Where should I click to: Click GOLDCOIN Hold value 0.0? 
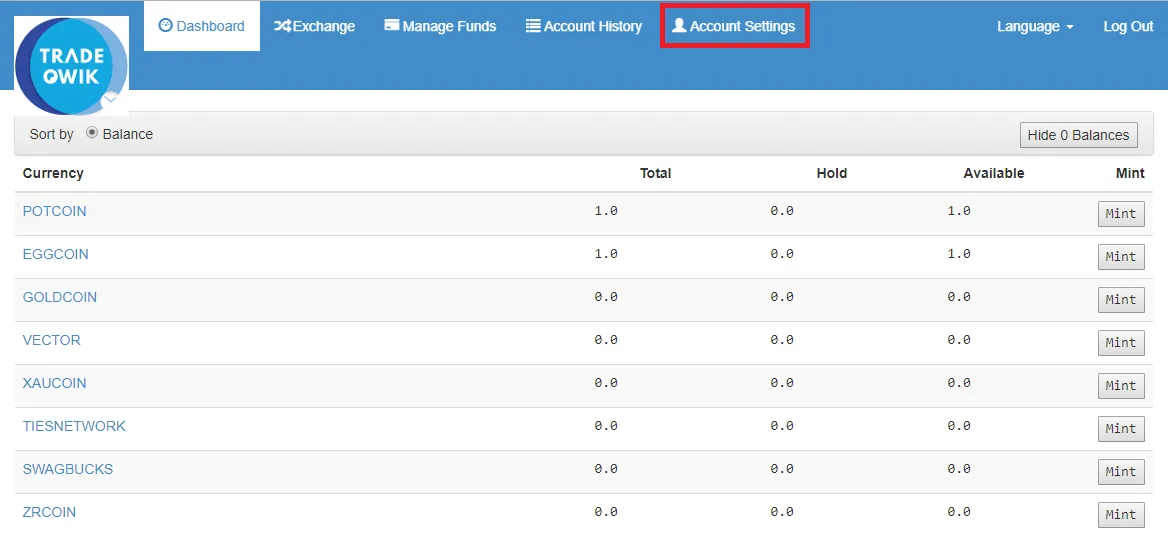(x=782, y=297)
